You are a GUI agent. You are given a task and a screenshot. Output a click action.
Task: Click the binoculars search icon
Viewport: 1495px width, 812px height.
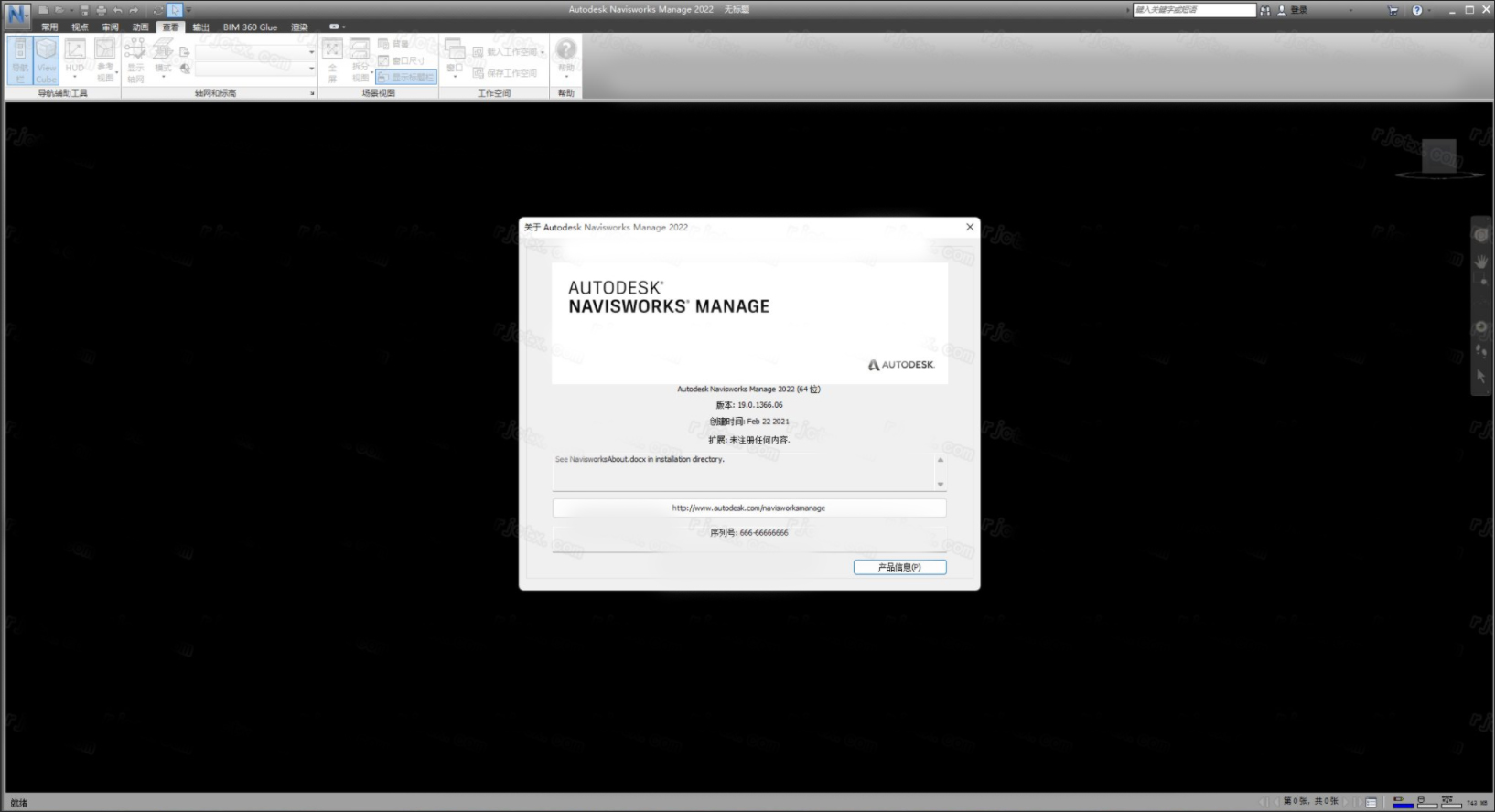pyautogui.click(x=1265, y=10)
